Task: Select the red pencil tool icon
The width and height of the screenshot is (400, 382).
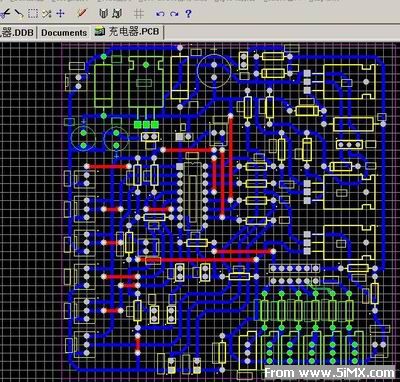Action: coord(81,13)
